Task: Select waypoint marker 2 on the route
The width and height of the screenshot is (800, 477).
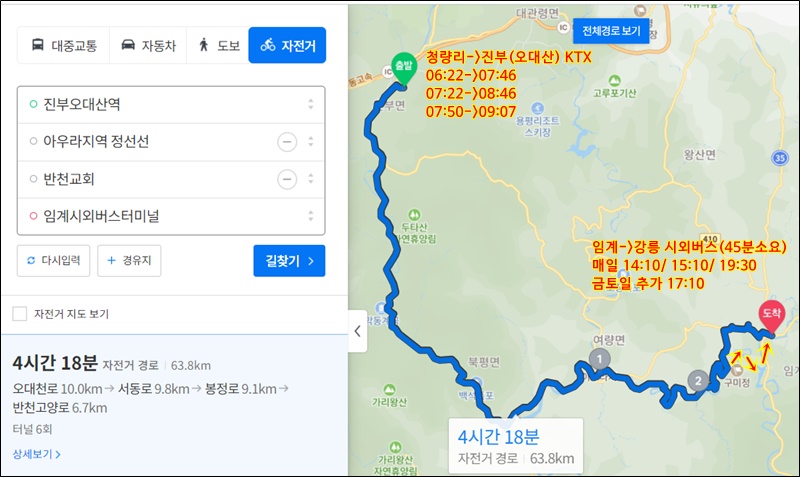Action: [698, 380]
